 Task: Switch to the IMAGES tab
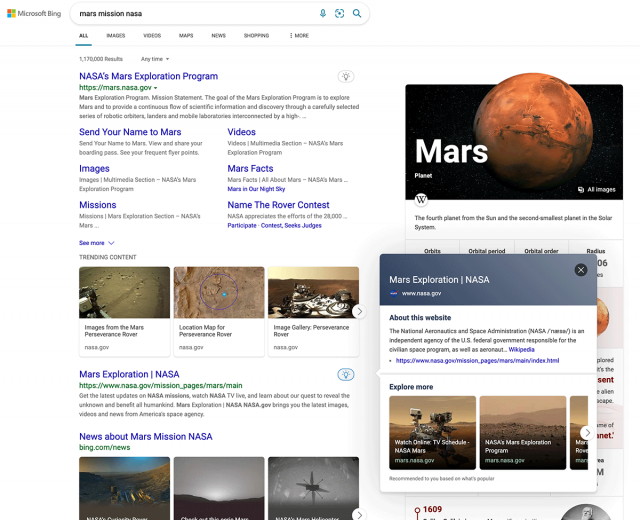coord(116,36)
